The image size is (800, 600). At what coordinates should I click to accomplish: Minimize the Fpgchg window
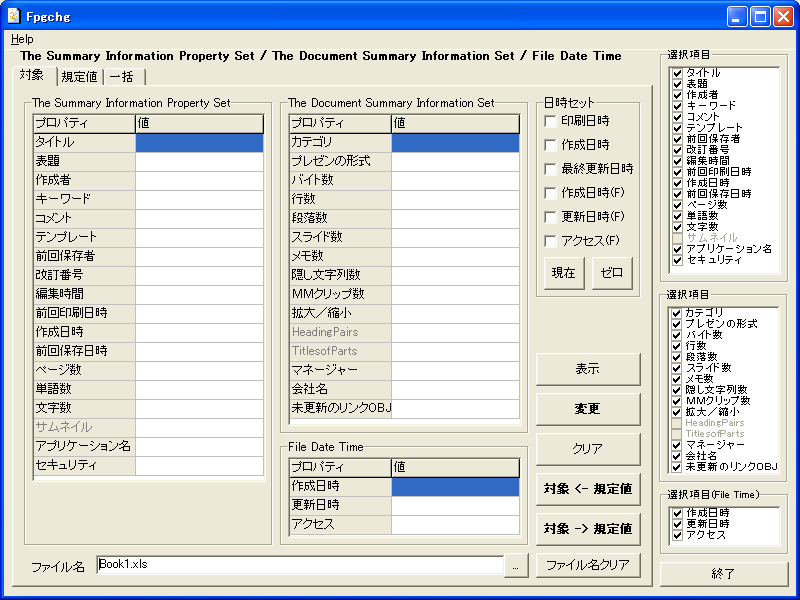pyautogui.click(x=737, y=17)
